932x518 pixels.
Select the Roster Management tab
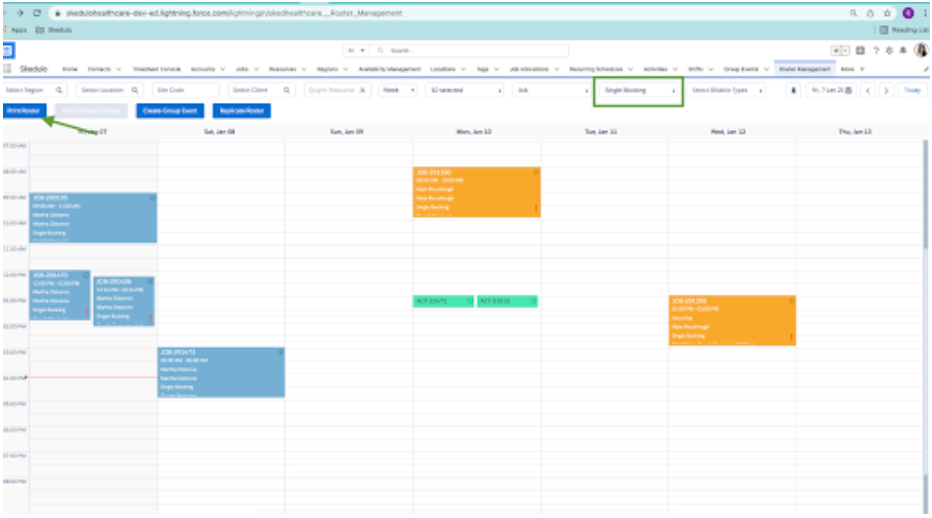tap(804, 70)
